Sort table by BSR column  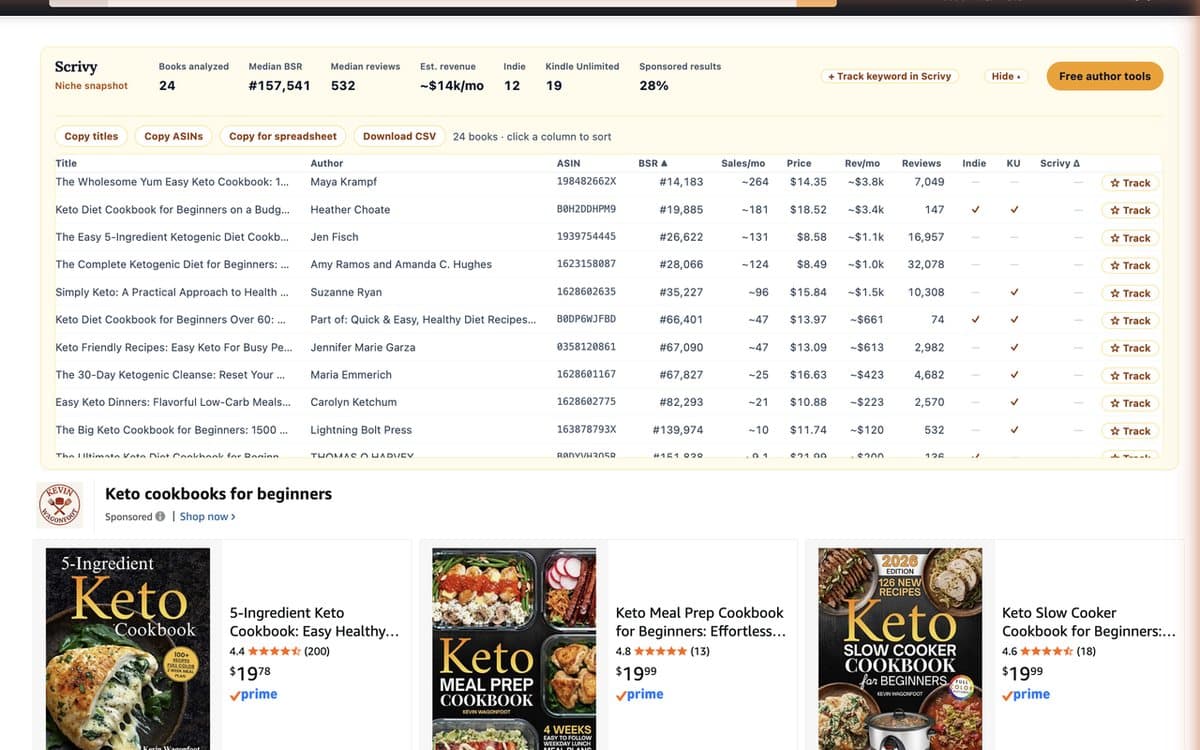click(652, 163)
